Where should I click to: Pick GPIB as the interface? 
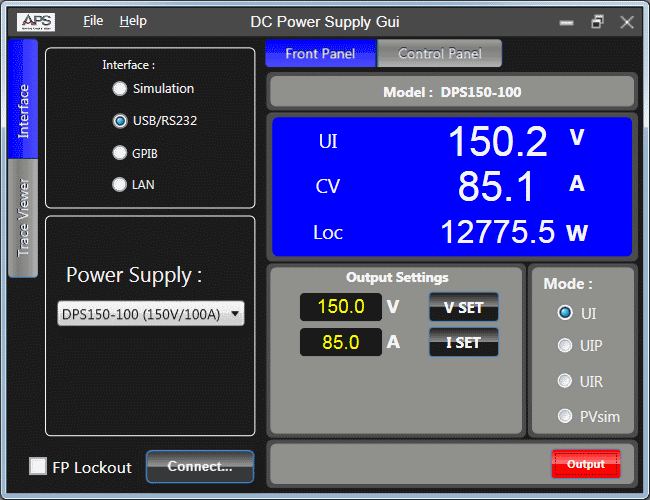(120, 154)
